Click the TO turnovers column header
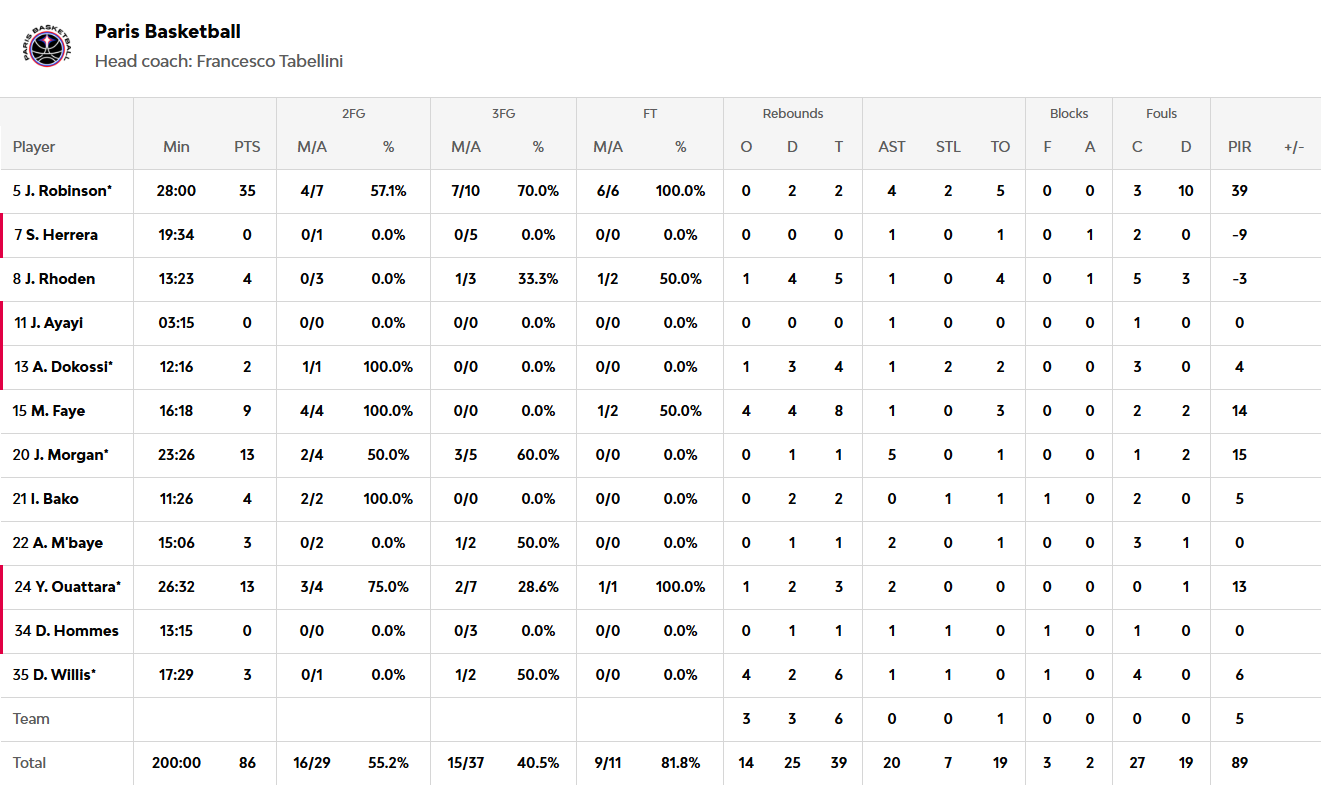The width and height of the screenshot is (1321, 785). pos(1000,147)
